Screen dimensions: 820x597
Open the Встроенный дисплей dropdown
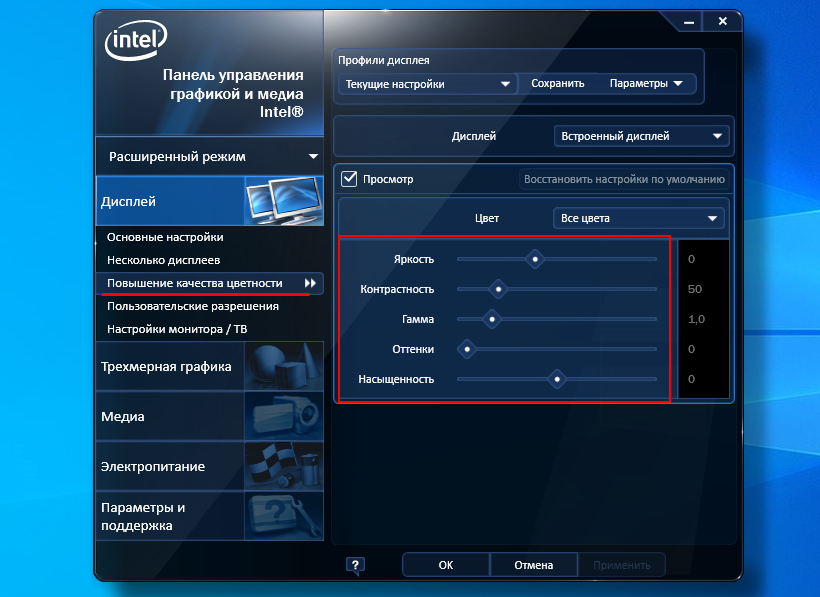point(641,136)
